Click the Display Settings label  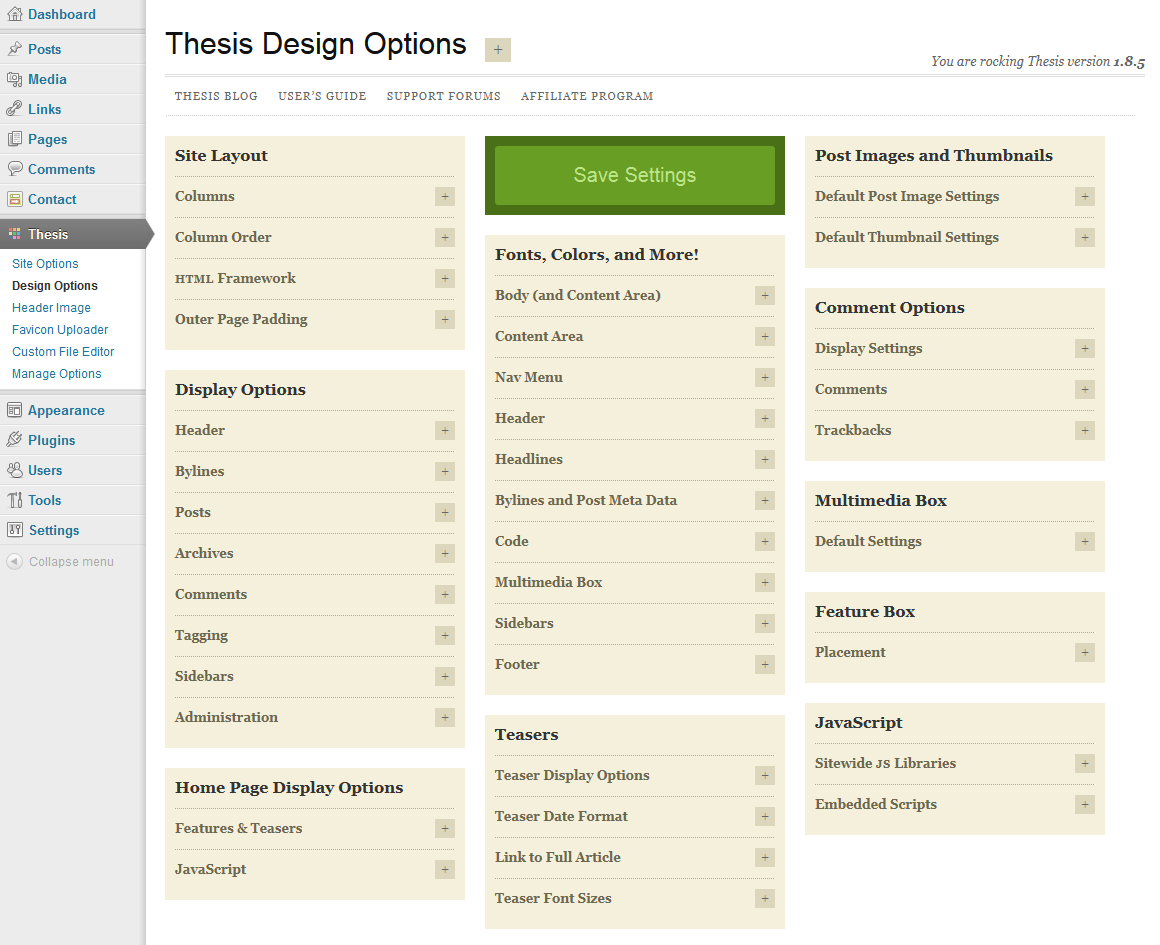(869, 349)
